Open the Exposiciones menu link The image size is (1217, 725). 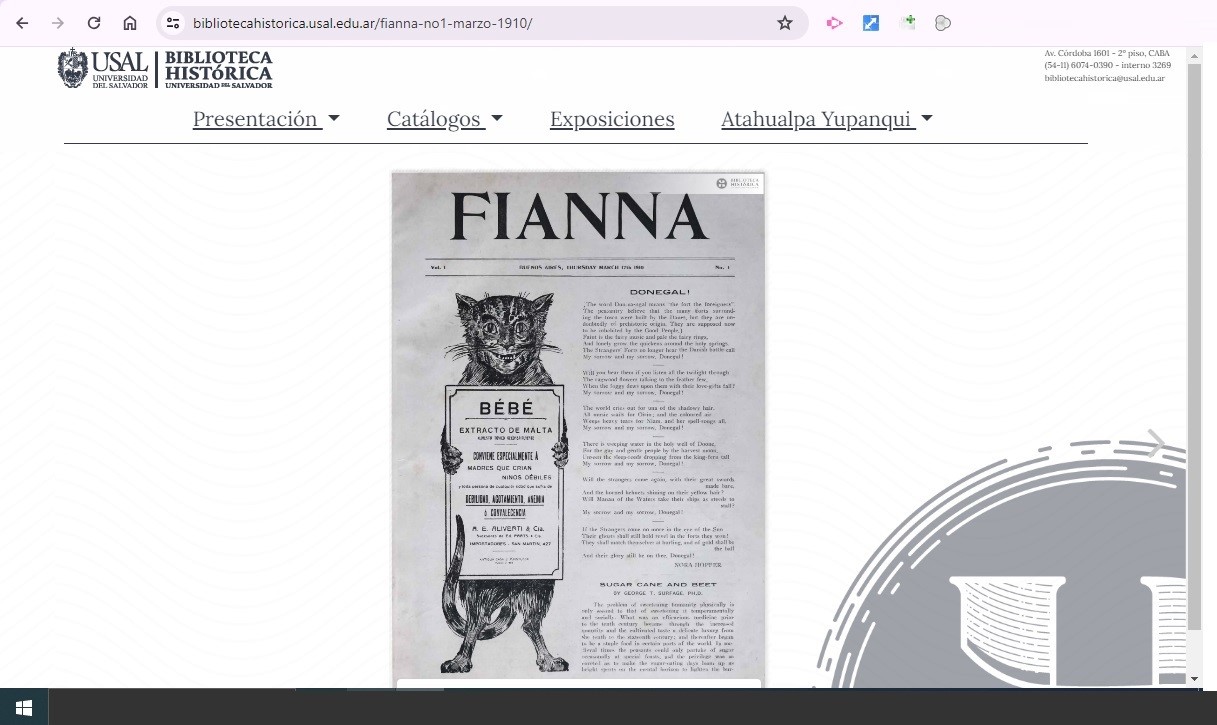[612, 119]
